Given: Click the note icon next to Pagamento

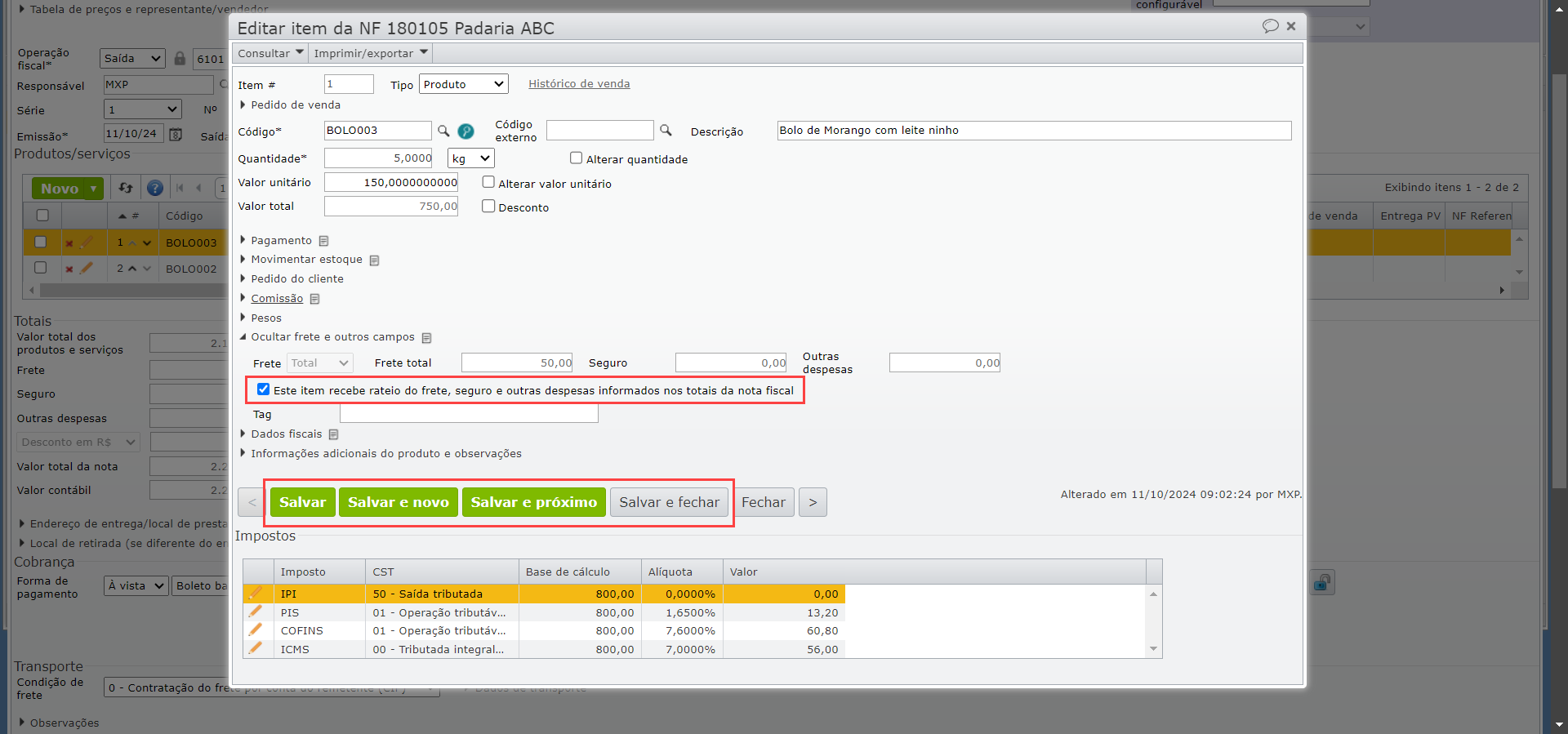Looking at the screenshot, I should tap(324, 241).
